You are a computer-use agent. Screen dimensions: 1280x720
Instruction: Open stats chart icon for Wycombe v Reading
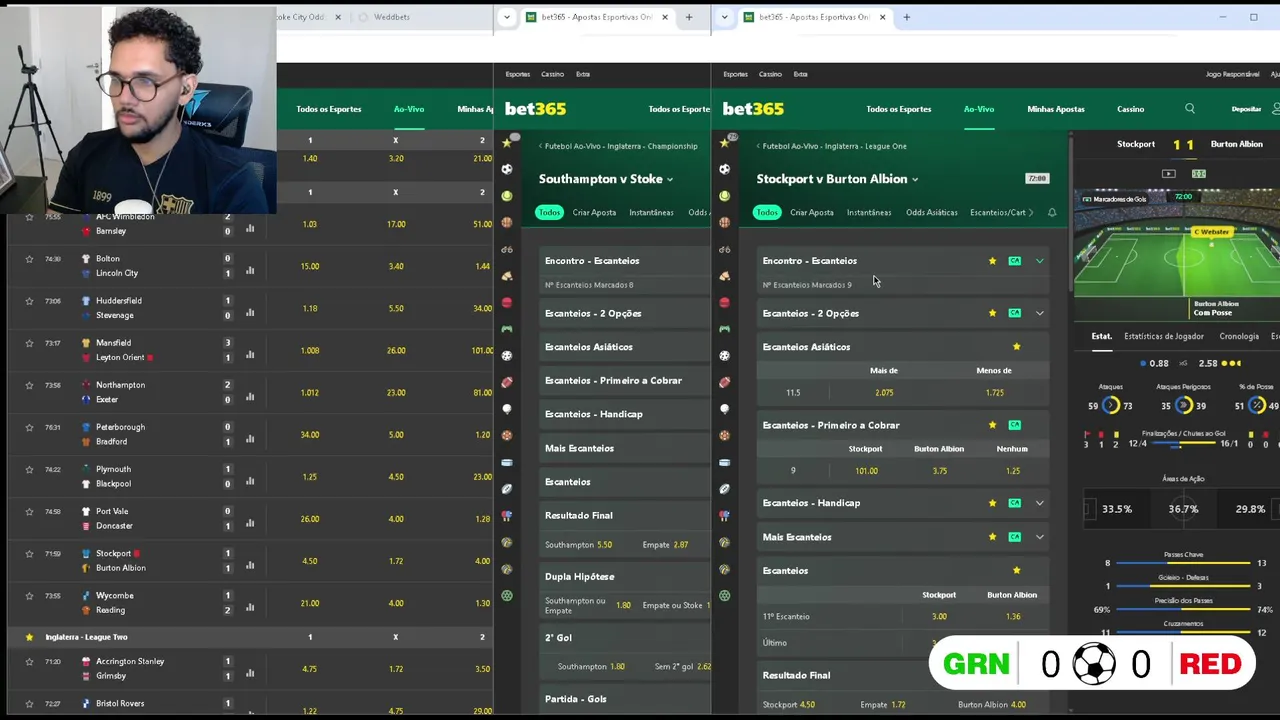[250, 607]
